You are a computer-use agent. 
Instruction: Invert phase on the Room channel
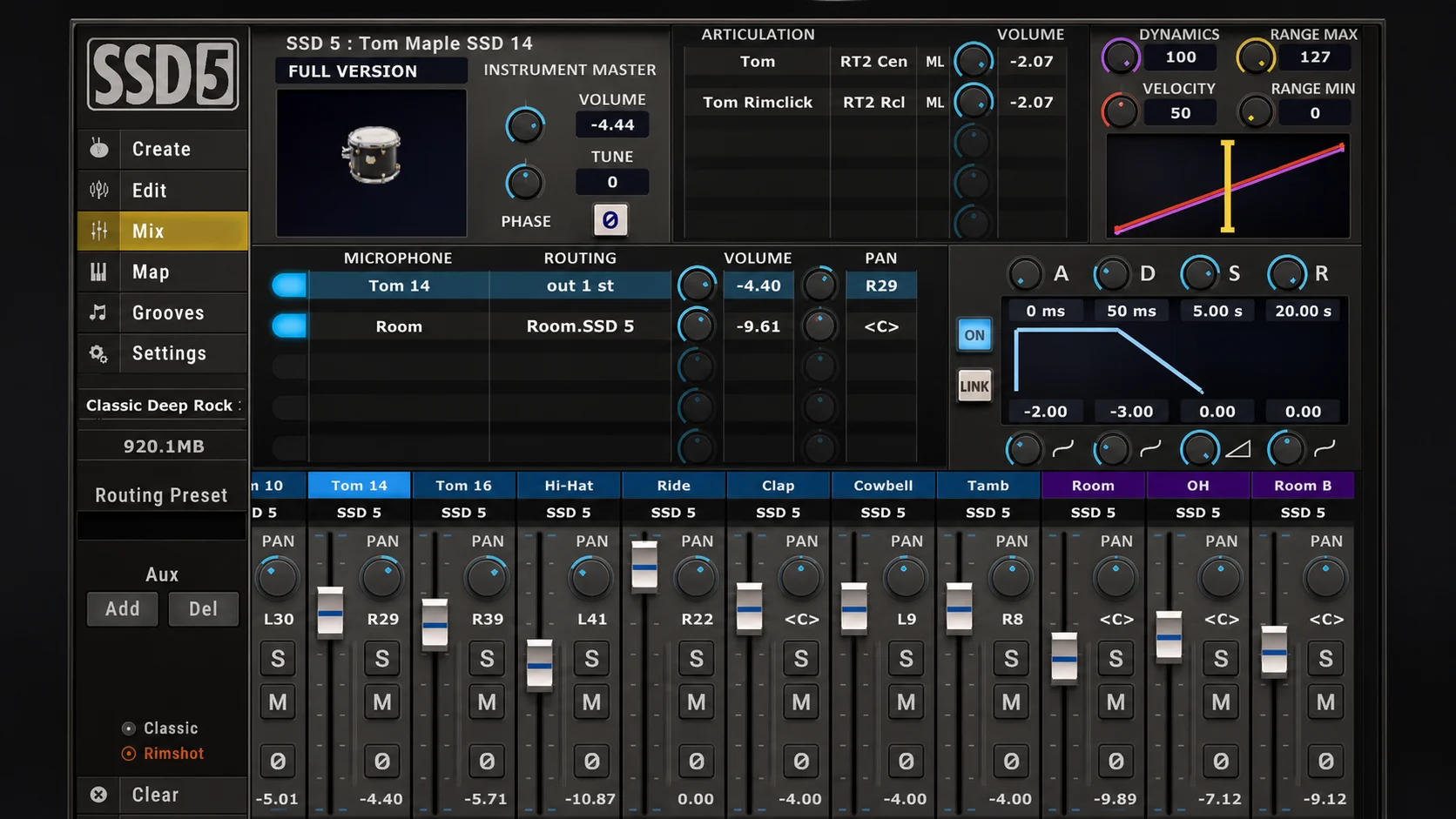[x=1116, y=762]
